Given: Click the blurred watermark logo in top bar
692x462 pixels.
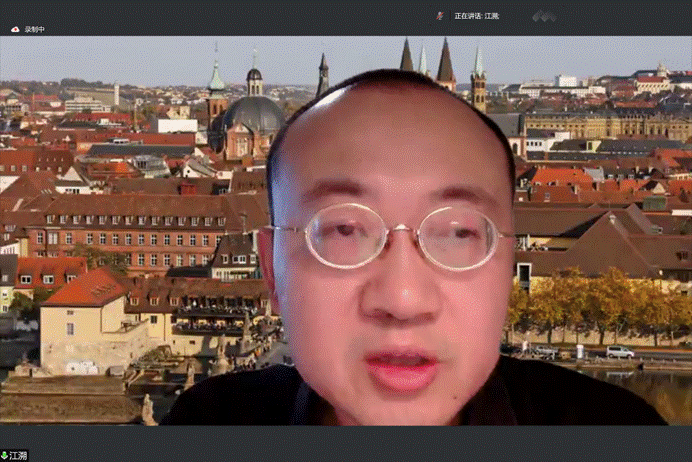Looking at the screenshot, I should (544, 16).
